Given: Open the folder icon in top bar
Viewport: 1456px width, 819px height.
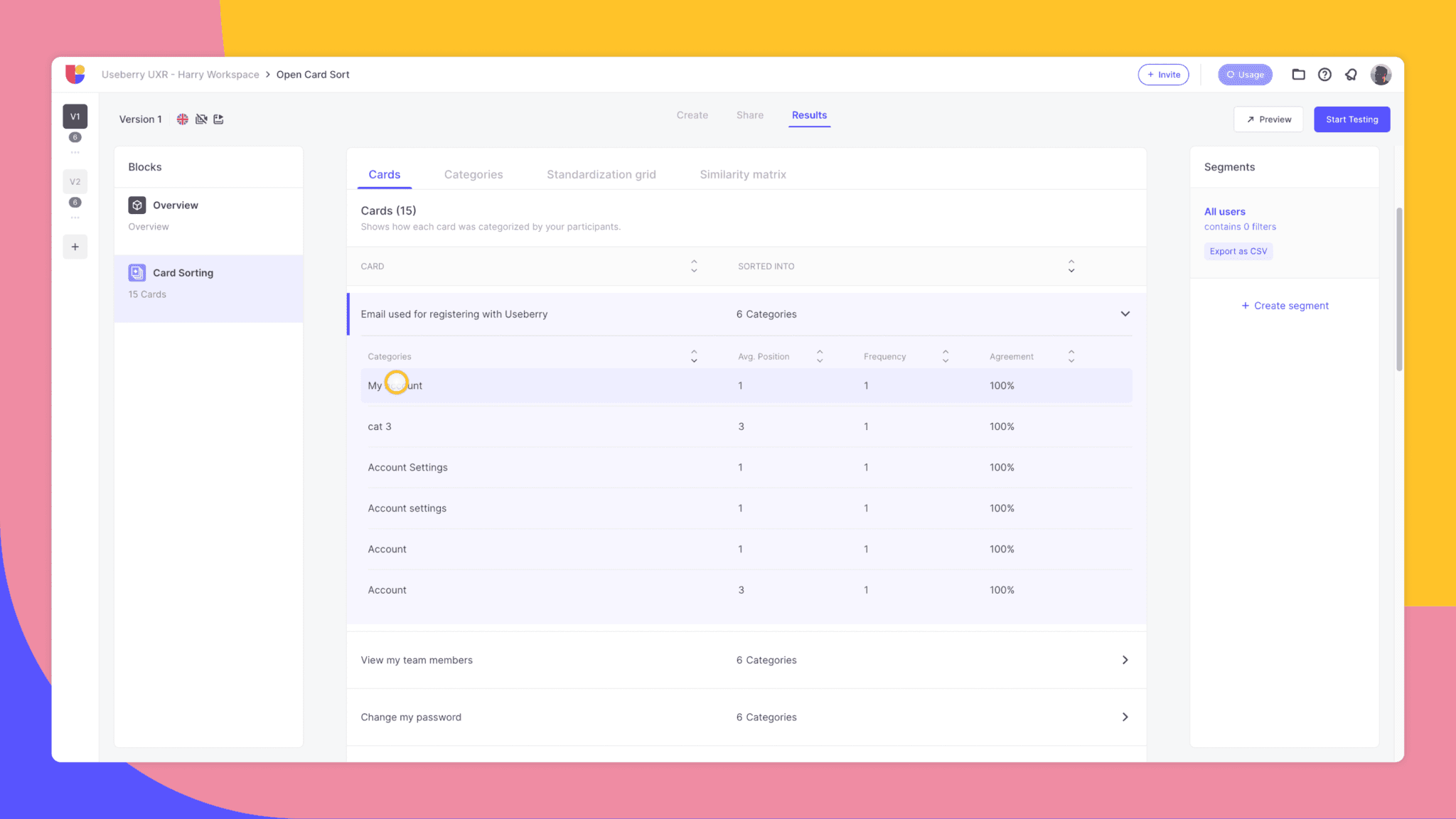Looking at the screenshot, I should pos(1298,75).
